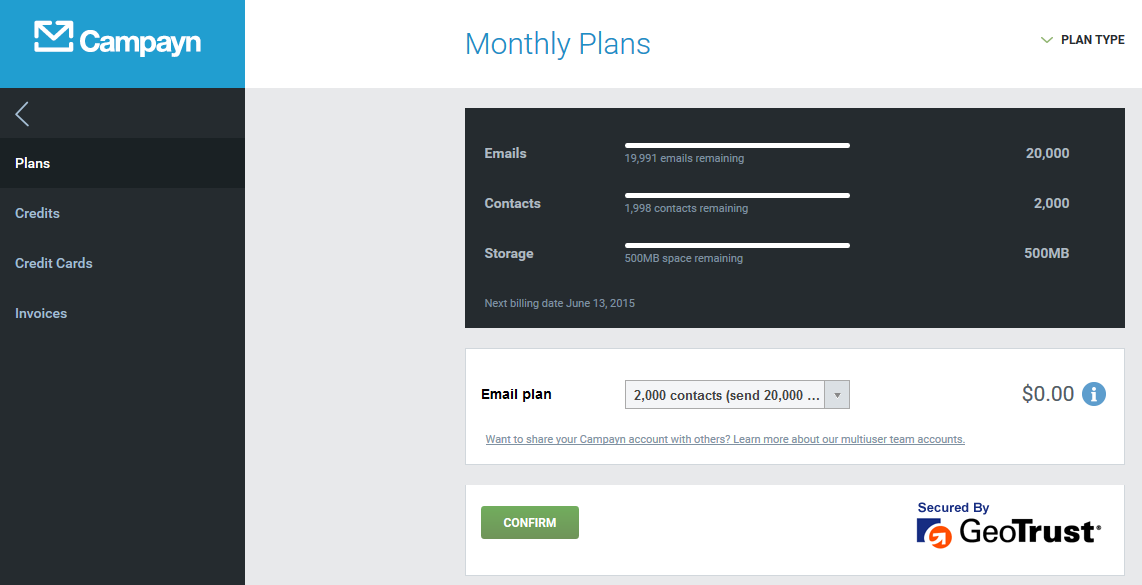Click the Next billing date text

pos(560,303)
